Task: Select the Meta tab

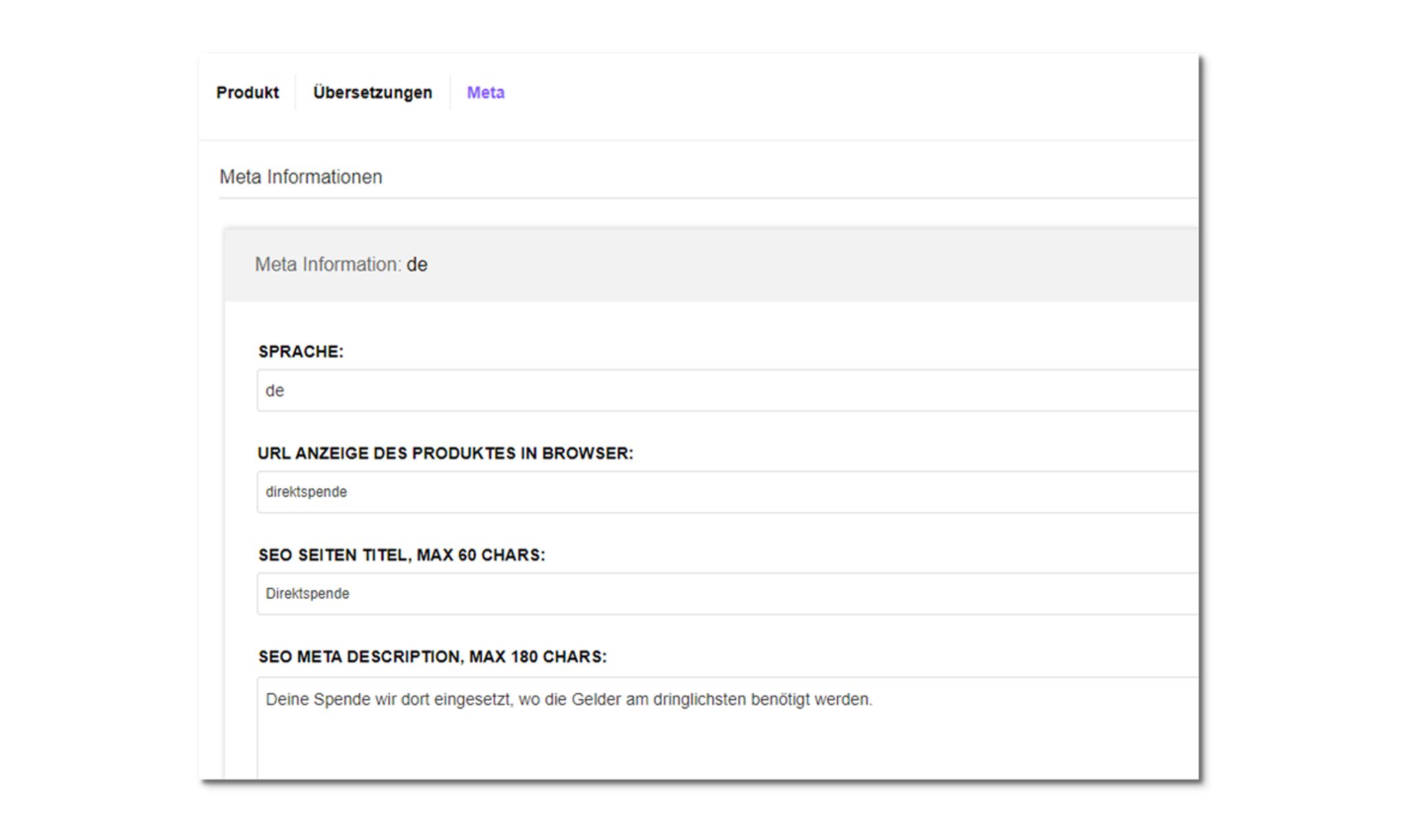Action: [x=486, y=92]
